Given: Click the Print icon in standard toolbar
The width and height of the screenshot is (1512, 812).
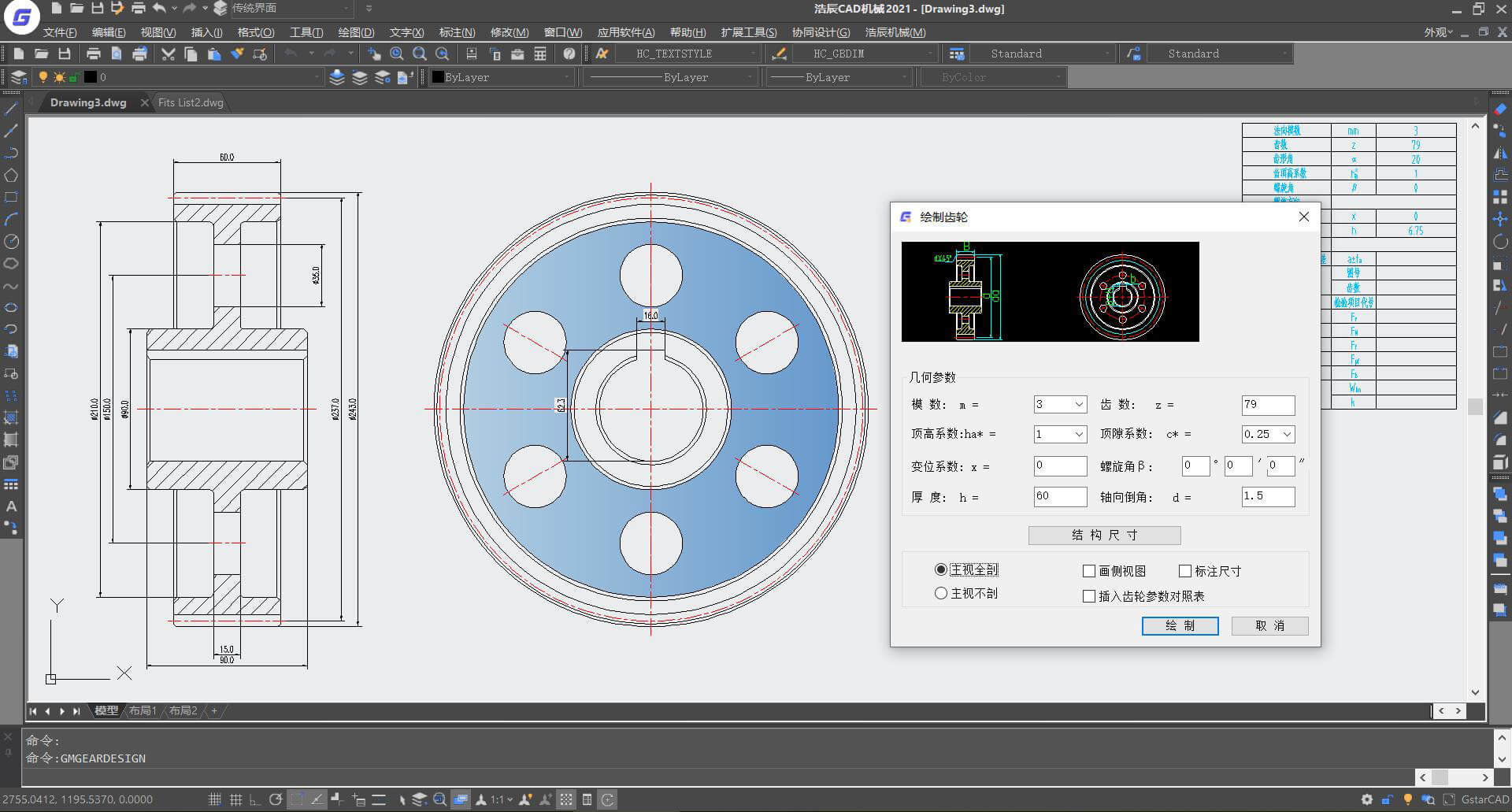Looking at the screenshot, I should pos(94,54).
